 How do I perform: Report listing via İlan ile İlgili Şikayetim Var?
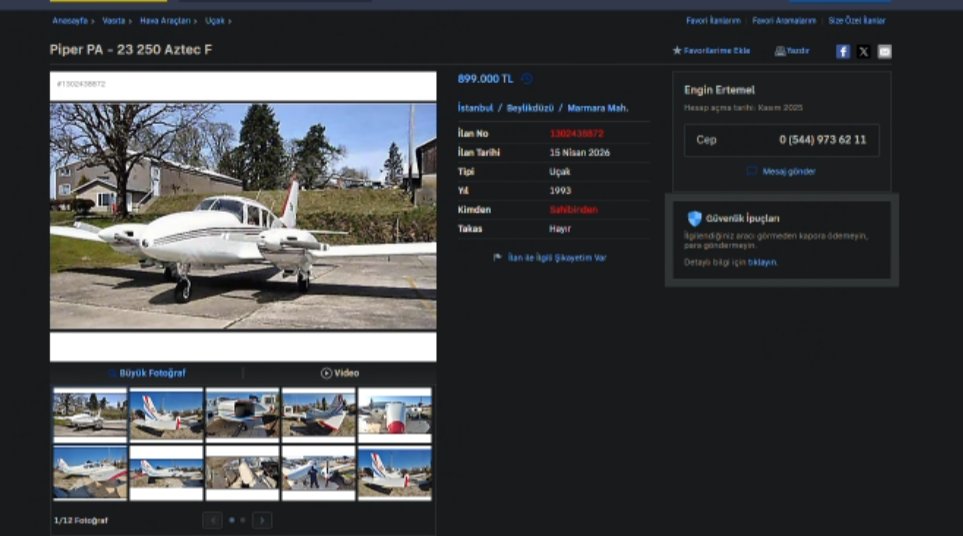tap(550, 258)
